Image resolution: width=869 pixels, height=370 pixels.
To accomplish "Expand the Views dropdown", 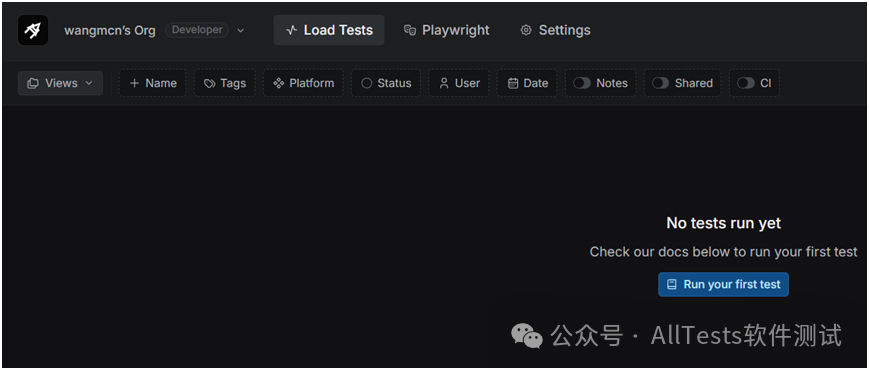I will pyautogui.click(x=60, y=83).
